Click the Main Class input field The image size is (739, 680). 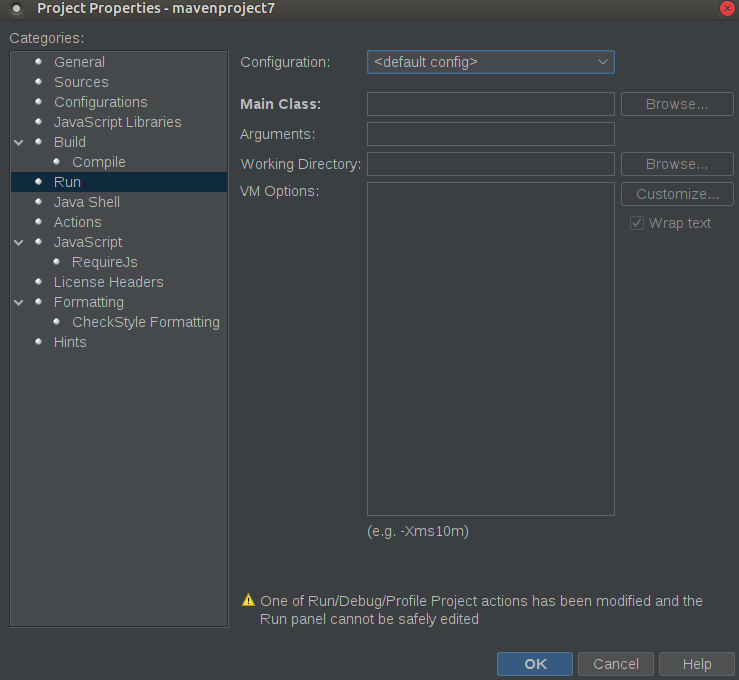(491, 104)
